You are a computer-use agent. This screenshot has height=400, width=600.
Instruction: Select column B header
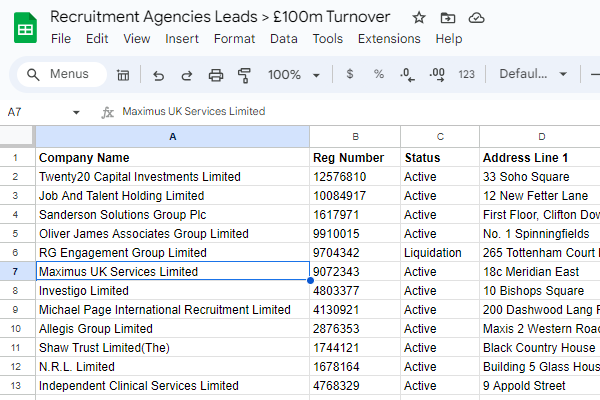[x=355, y=137]
